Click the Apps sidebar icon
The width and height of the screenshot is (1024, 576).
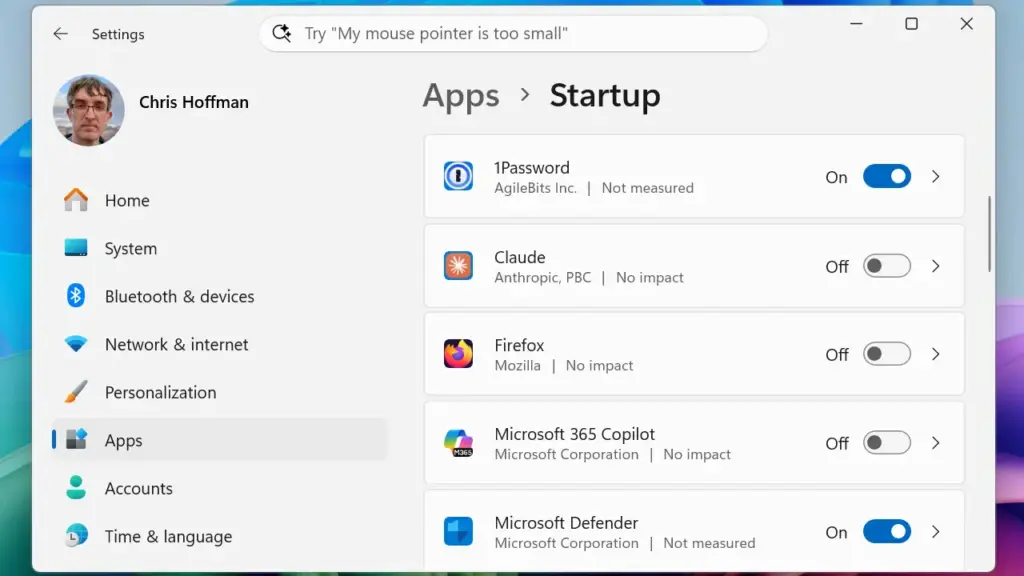click(76, 440)
